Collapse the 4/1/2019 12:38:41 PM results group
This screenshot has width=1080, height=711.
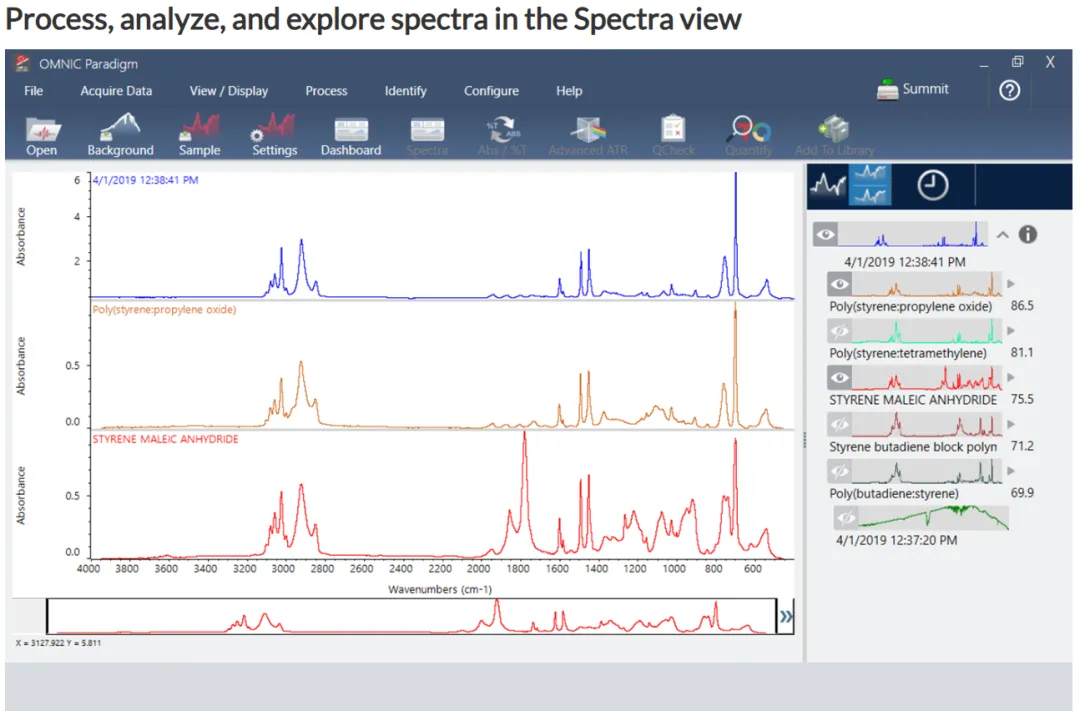coord(1003,235)
